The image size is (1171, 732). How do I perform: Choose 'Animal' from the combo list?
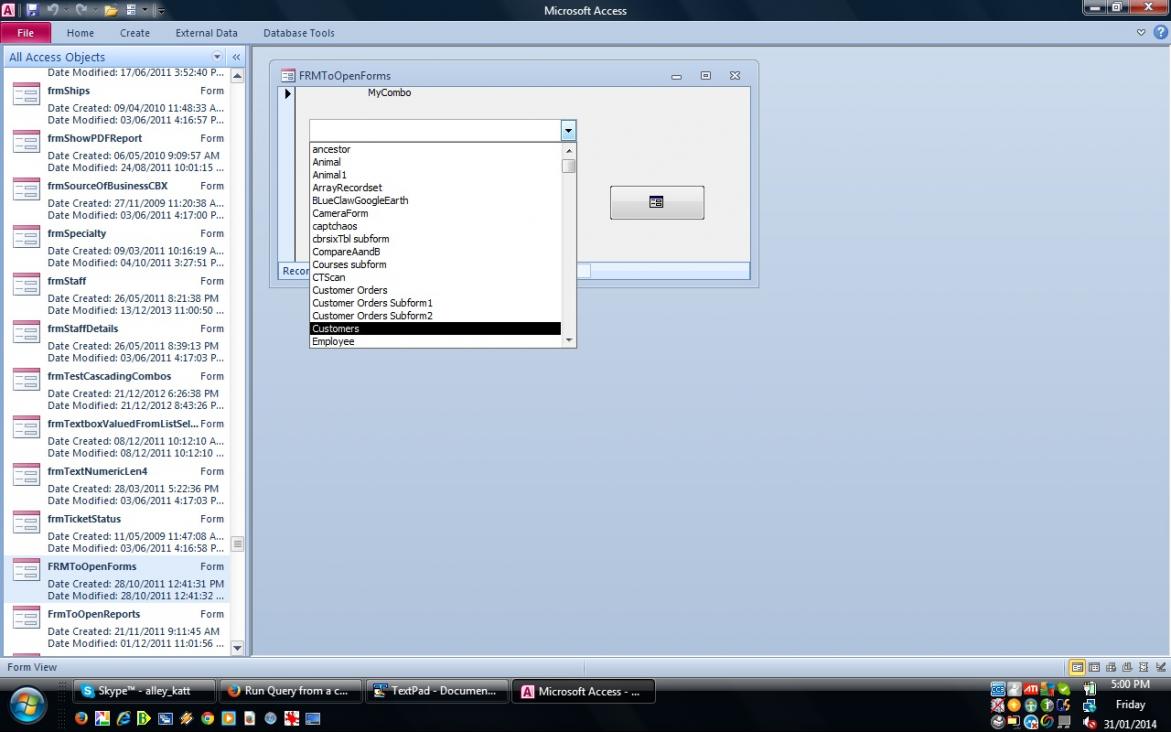tap(435, 162)
